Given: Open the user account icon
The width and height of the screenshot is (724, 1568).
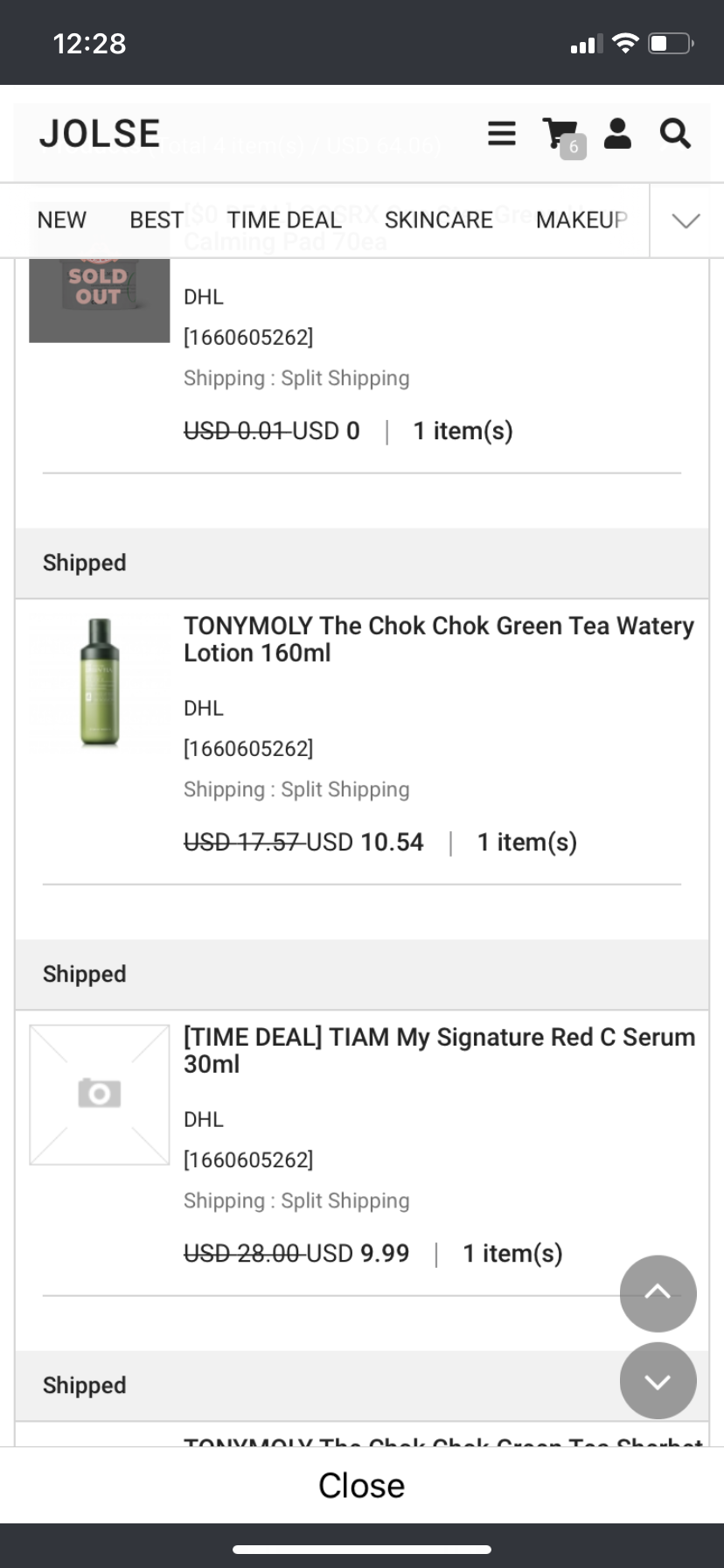Looking at the screenshot, I should click(617, 134).
